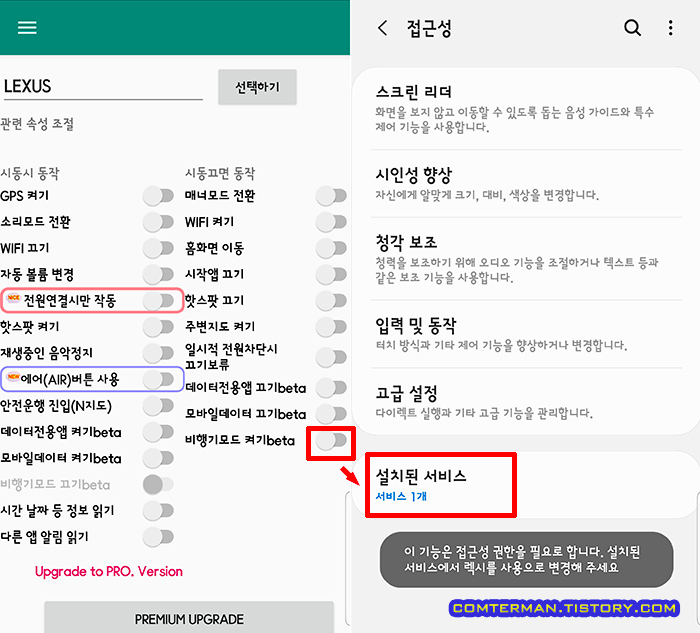Toggle 데이터전용앱 켜기beta switch
This screenshot has width=700, height=633.
point(158,432)
